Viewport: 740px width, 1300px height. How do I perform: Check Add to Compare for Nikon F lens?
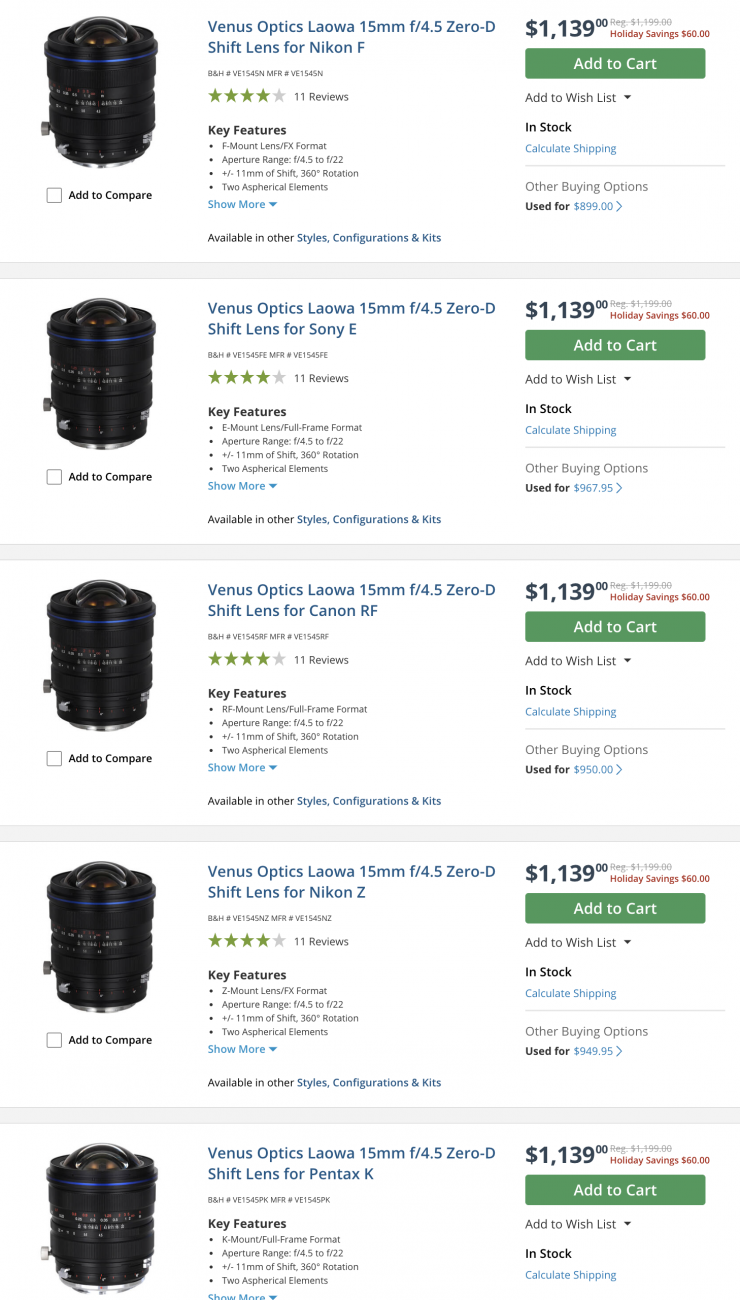(54, 196)
